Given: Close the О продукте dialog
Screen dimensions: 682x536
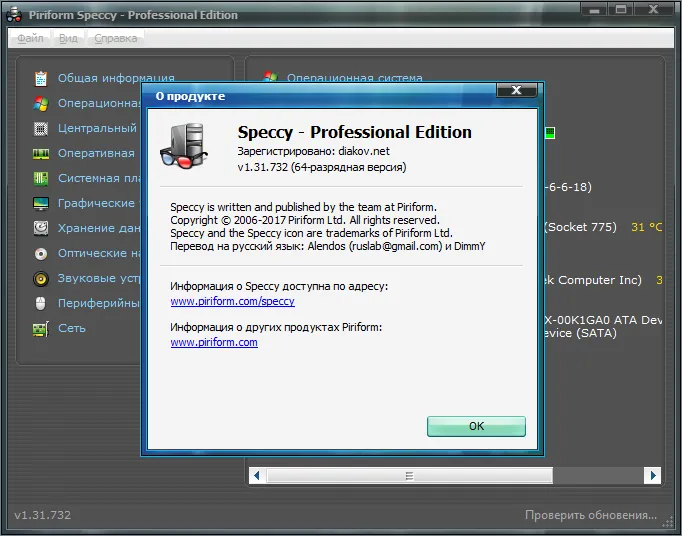Looking at the screenshot, I should [x=516, y=90].
